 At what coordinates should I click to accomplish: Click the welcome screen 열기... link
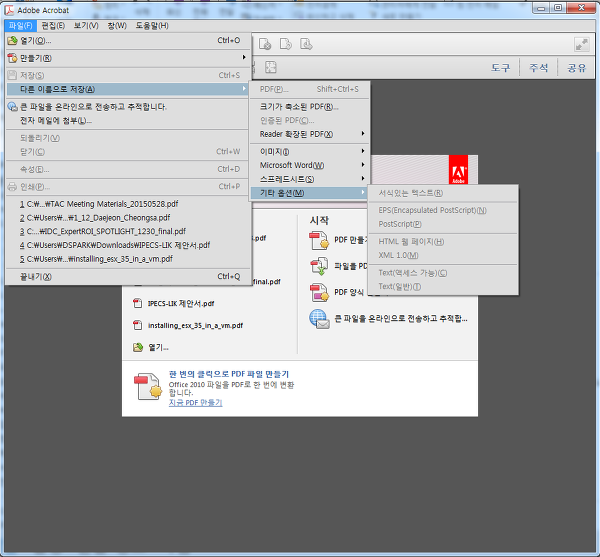tap(158, 347)
